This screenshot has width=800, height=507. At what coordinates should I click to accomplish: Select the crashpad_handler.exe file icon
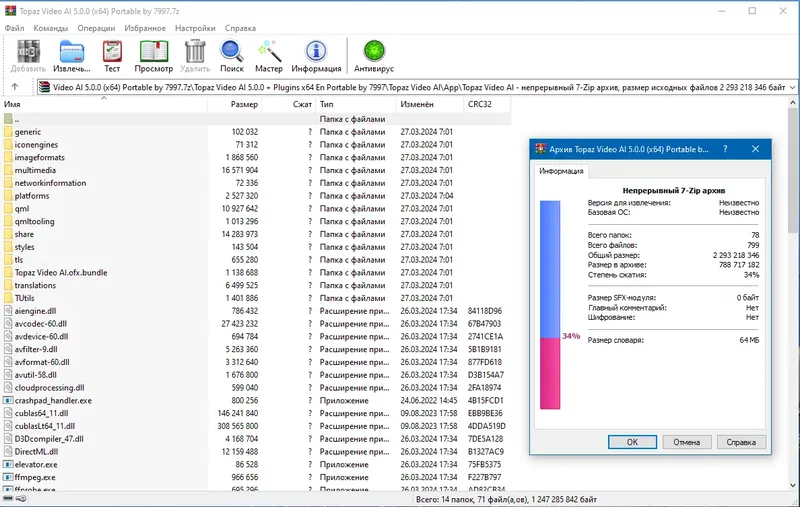click(x=8, y=400)
